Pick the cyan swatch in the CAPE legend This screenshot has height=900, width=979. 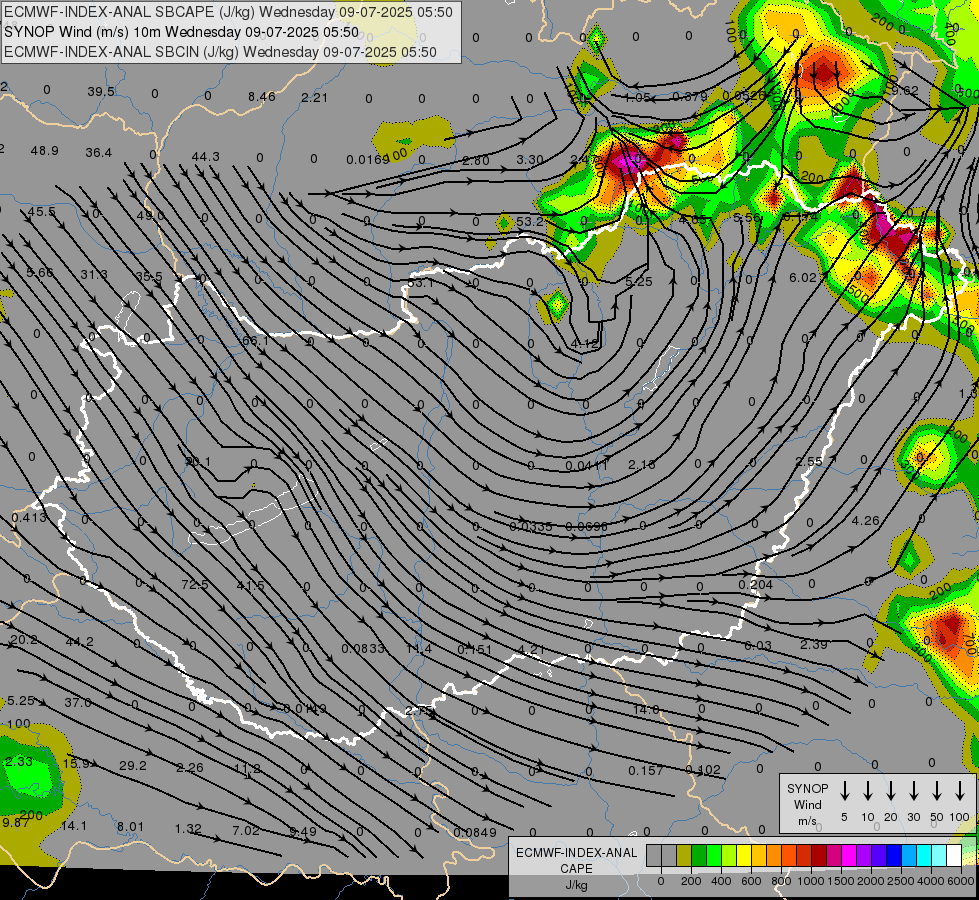click(x=924, y=856)
